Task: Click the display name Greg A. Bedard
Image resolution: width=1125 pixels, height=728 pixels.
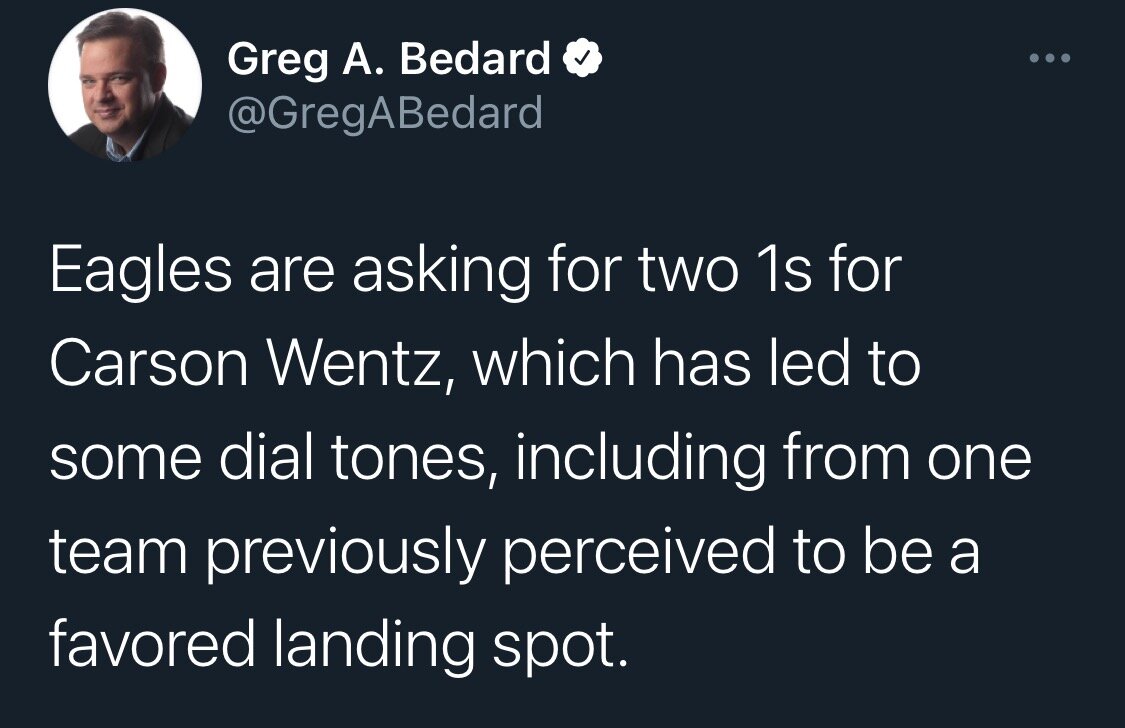Action: (x=390, y=60)
